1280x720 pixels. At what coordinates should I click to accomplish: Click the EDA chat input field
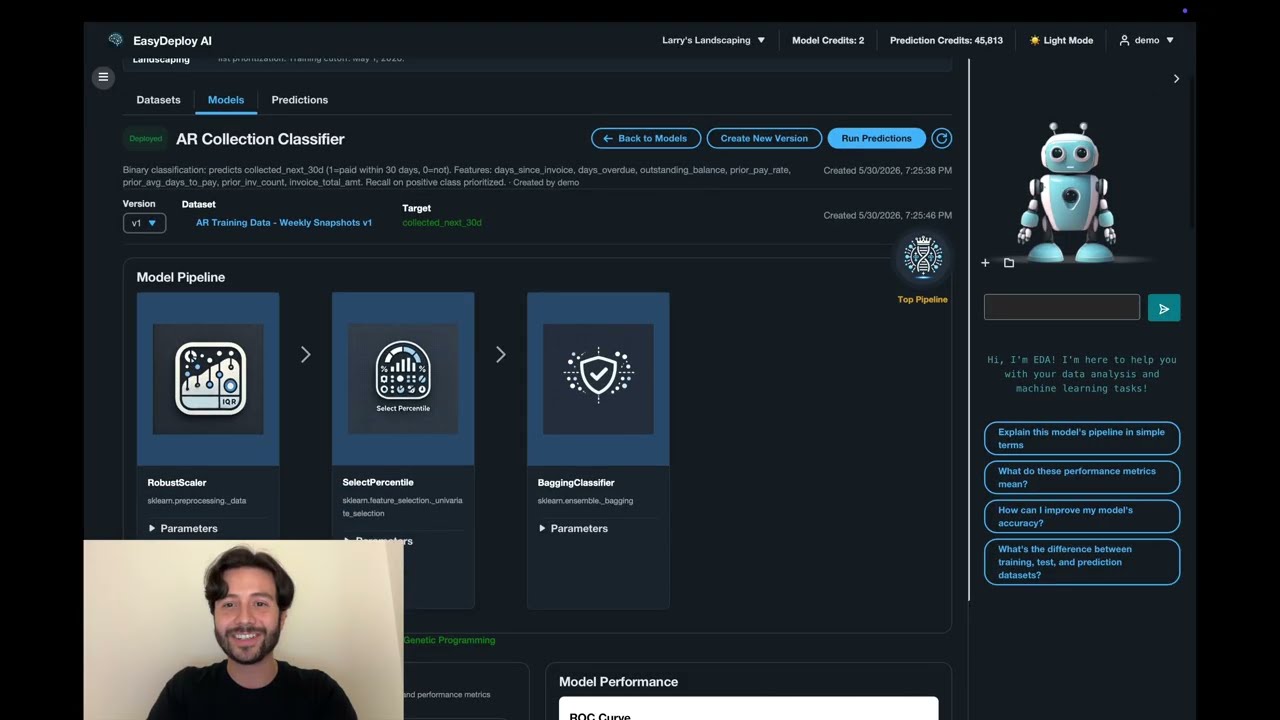pos(1062,307)
